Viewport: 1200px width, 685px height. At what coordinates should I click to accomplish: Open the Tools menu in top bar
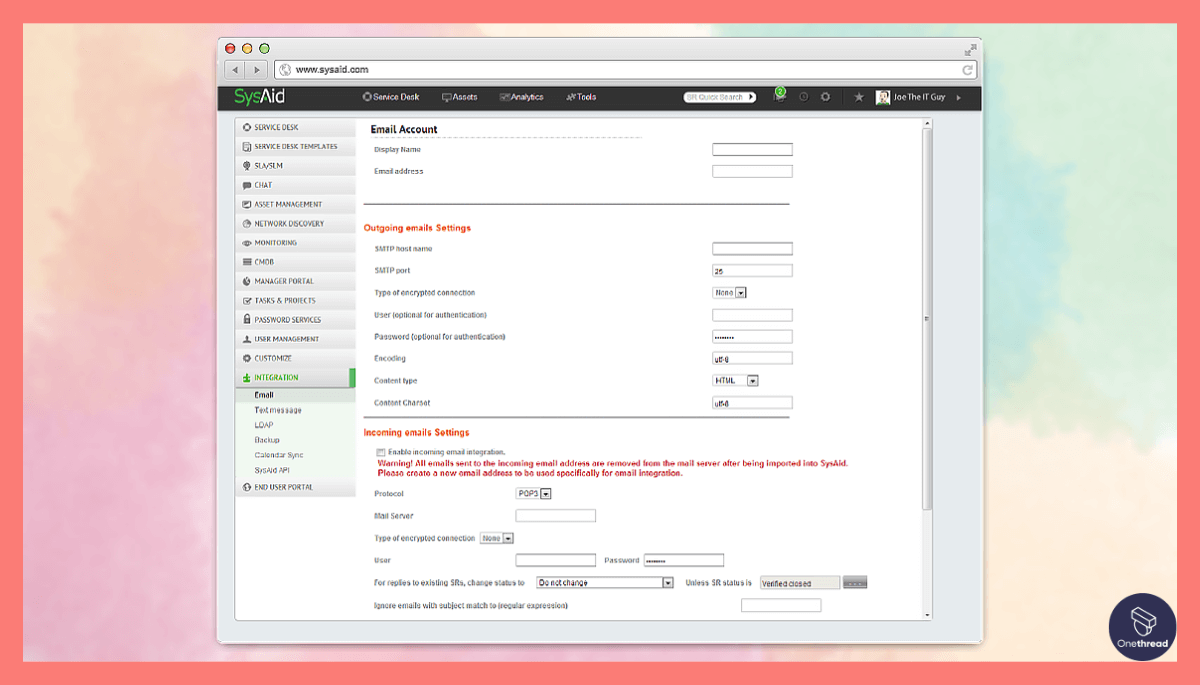(584, 97)
